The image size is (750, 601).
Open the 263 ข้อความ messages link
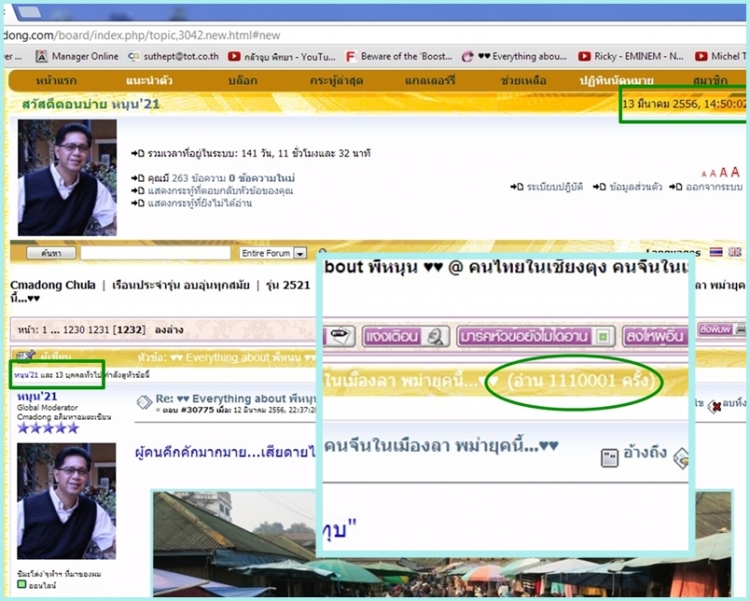[199, 178]
